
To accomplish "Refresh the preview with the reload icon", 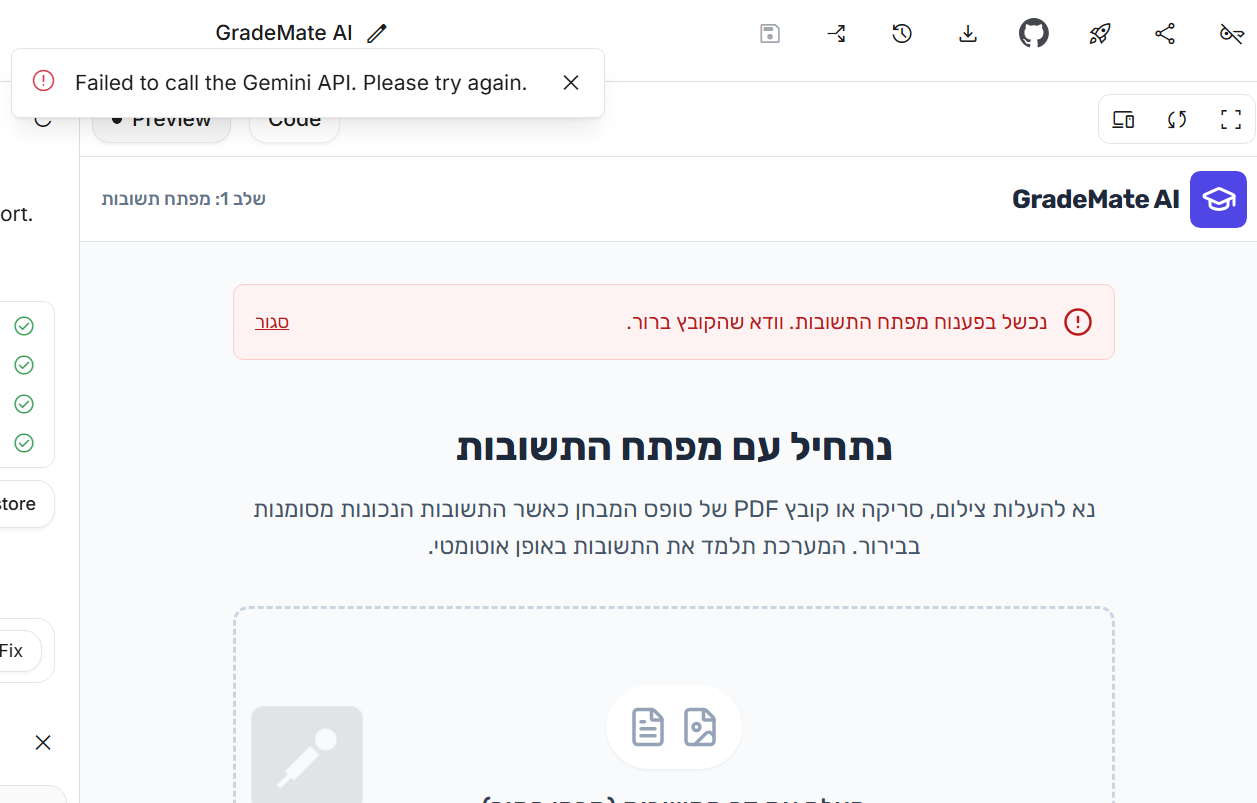I will 1177,119.
